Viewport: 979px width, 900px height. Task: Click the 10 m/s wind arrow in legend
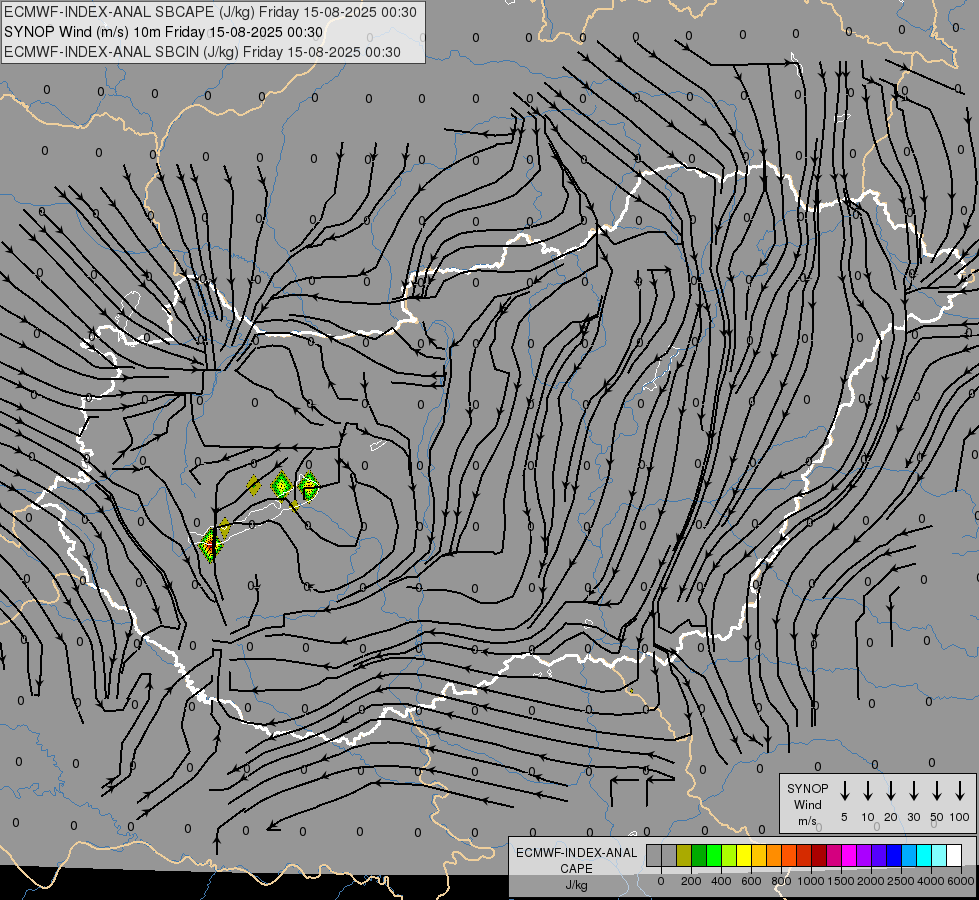point(867,791)
